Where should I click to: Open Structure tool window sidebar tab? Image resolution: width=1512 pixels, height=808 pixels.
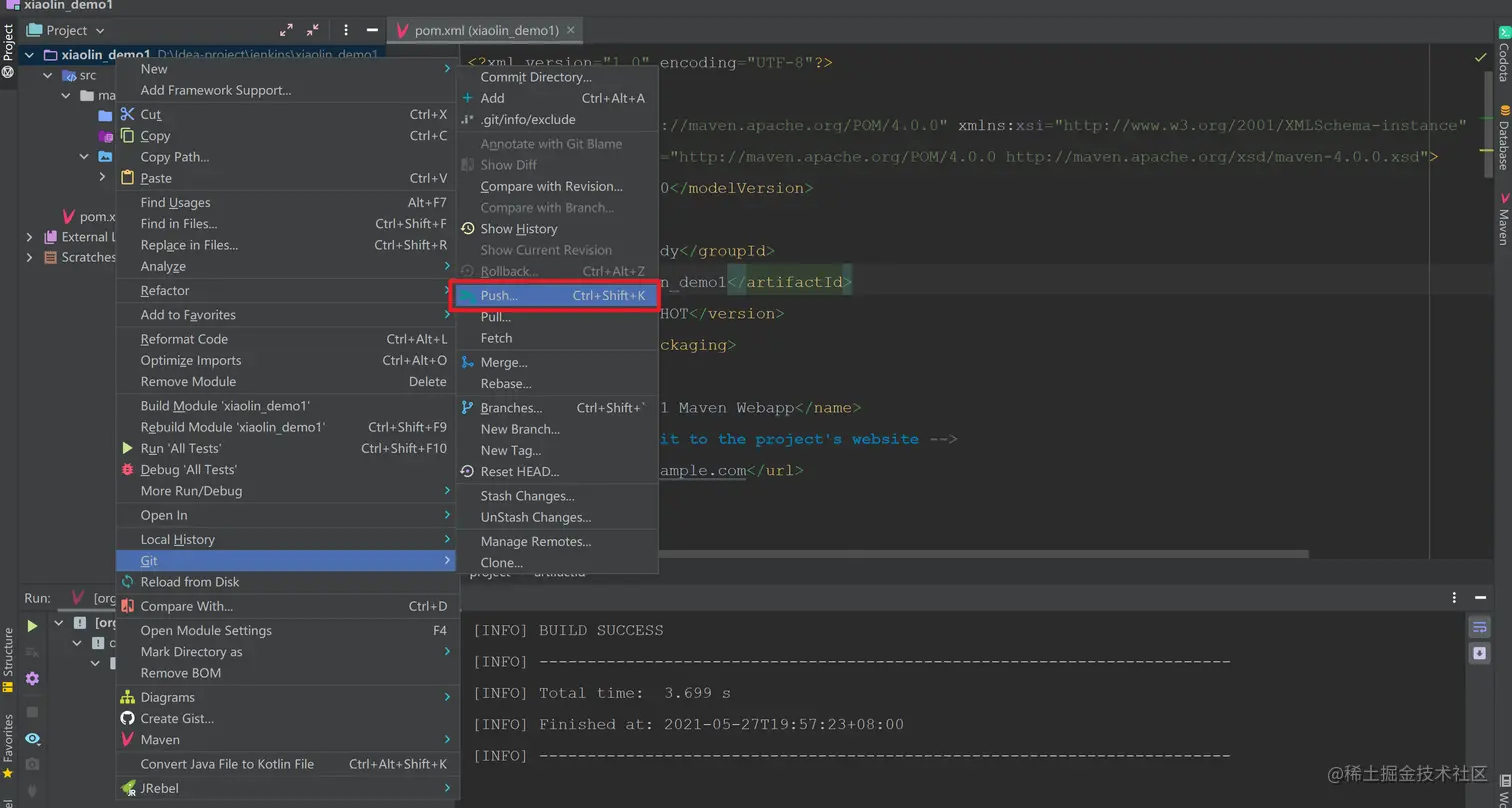click(x=8, y=660)
